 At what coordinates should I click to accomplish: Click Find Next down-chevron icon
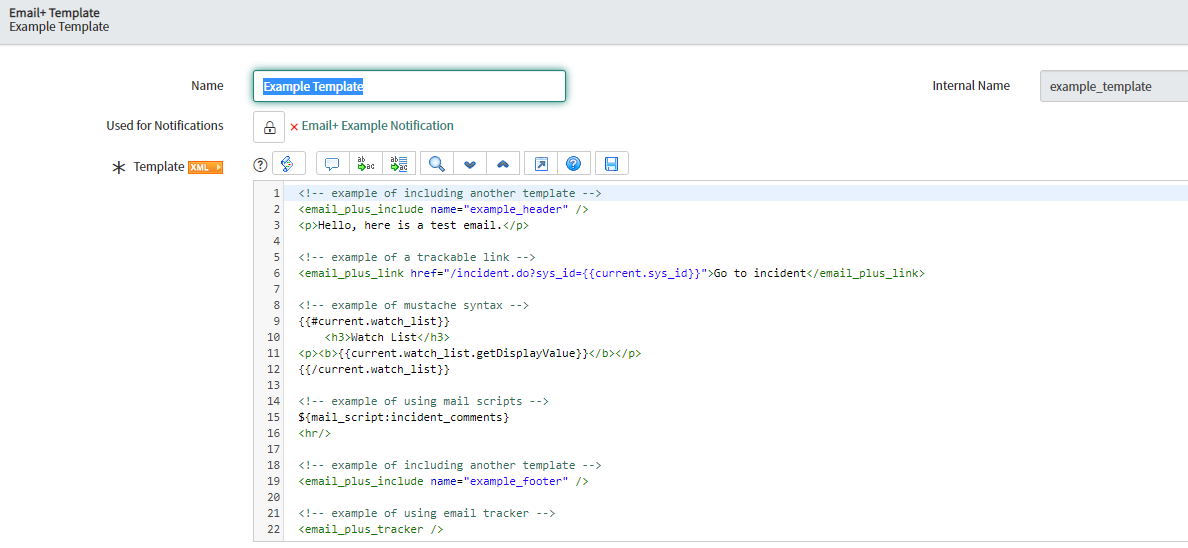coord(470,164)
